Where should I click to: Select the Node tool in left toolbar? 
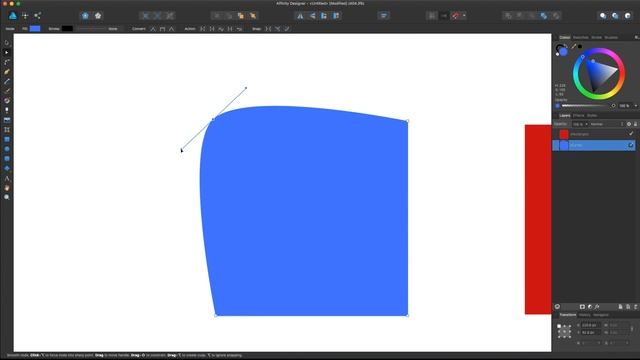[x=7, y=52]
